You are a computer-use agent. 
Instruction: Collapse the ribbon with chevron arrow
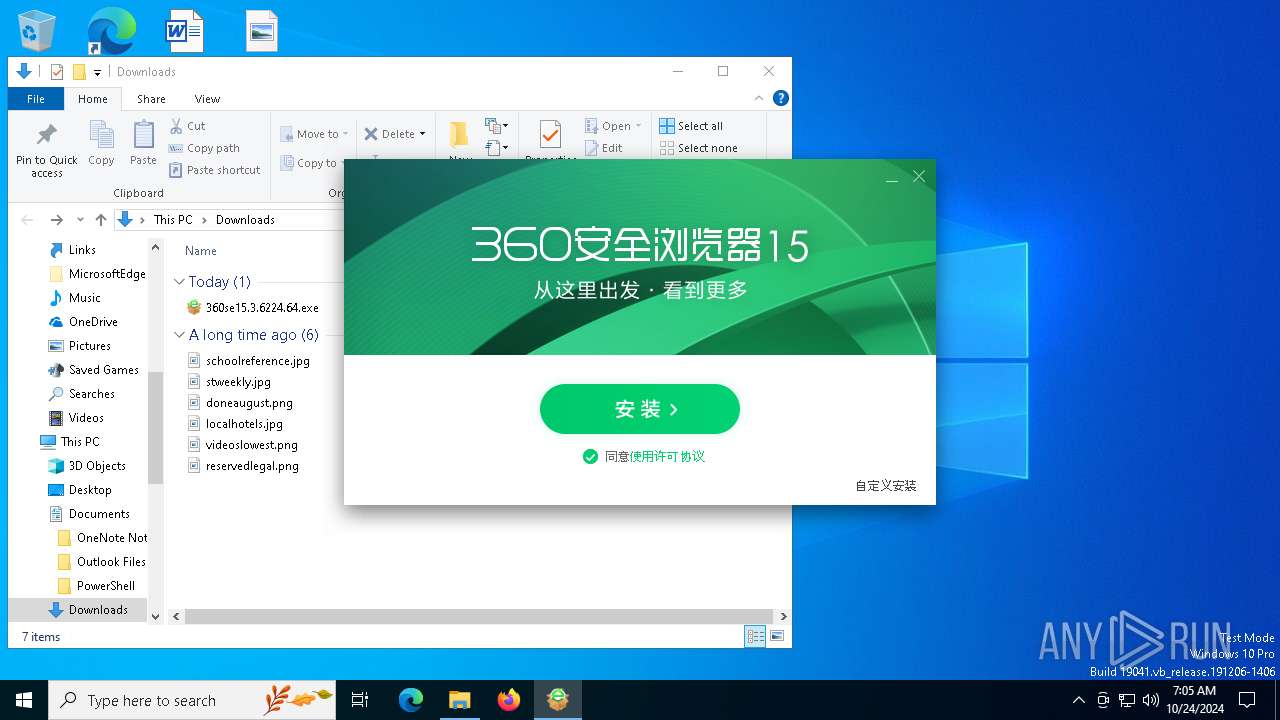click(x=760, y=99)
